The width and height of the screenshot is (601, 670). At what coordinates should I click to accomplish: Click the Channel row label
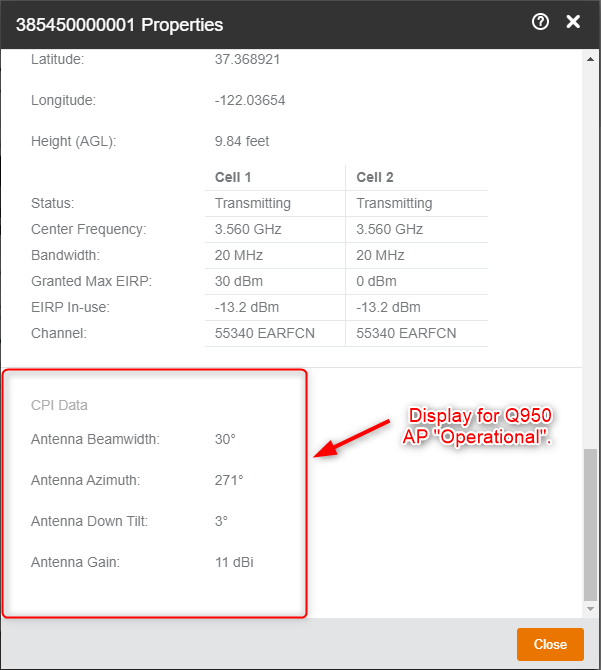59,333
